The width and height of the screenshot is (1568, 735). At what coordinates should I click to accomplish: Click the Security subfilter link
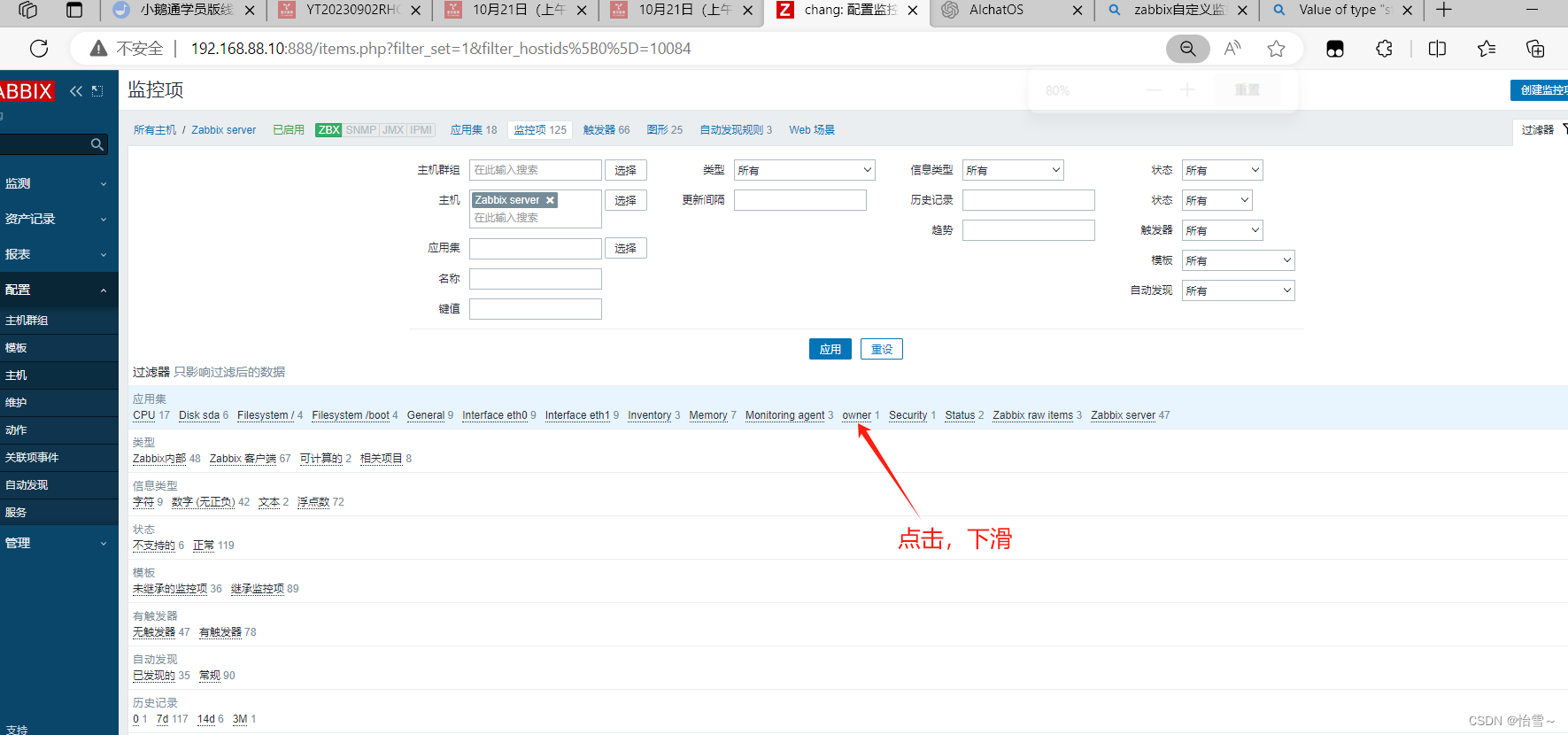(x=908, y=415)
